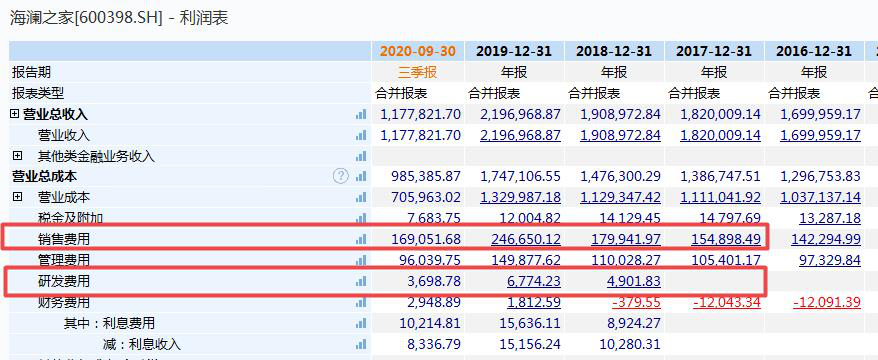Open 2019 财务费用 value 1,812.59 link

coord(534,302)
